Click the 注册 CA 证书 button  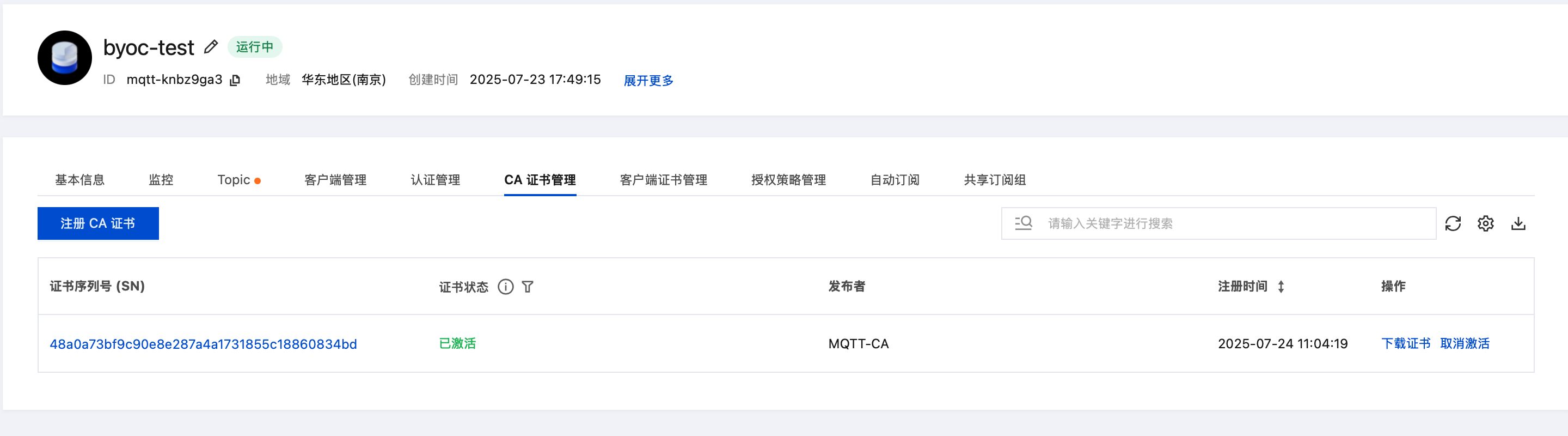pyautogui.click(x=98, y=223)
